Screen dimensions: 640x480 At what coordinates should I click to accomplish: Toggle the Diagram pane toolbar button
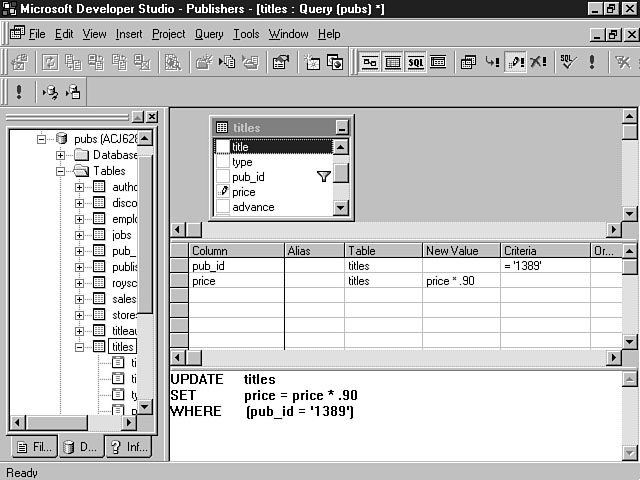click(x=370, y=62)
